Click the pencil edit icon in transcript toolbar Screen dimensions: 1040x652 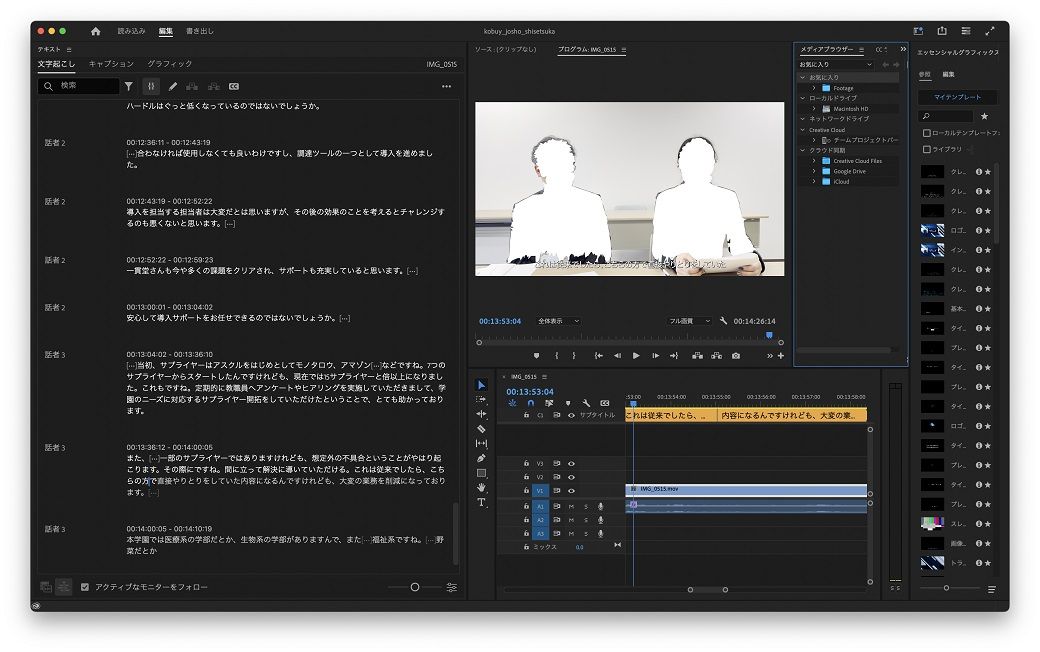click(172, 86)
